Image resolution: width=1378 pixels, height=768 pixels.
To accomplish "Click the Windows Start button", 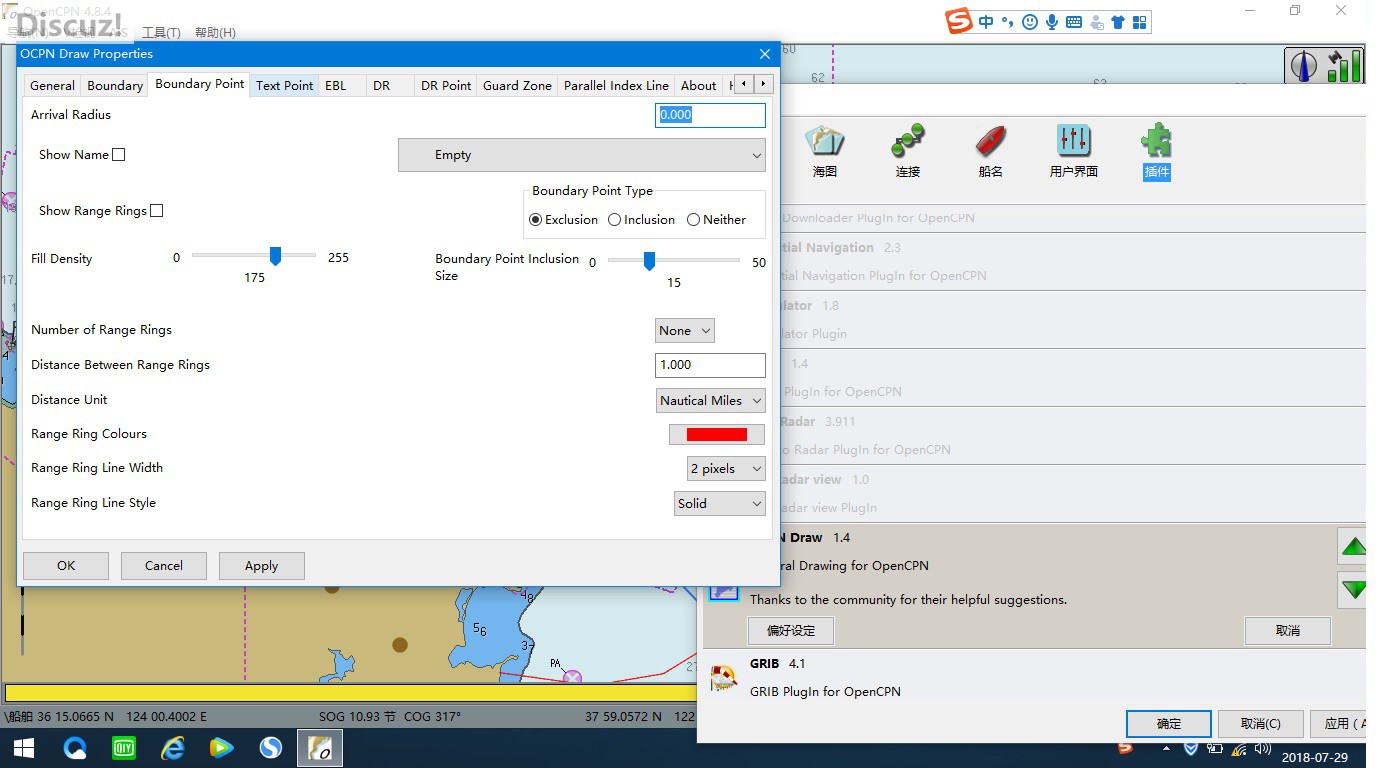I will tap(23, 747).
